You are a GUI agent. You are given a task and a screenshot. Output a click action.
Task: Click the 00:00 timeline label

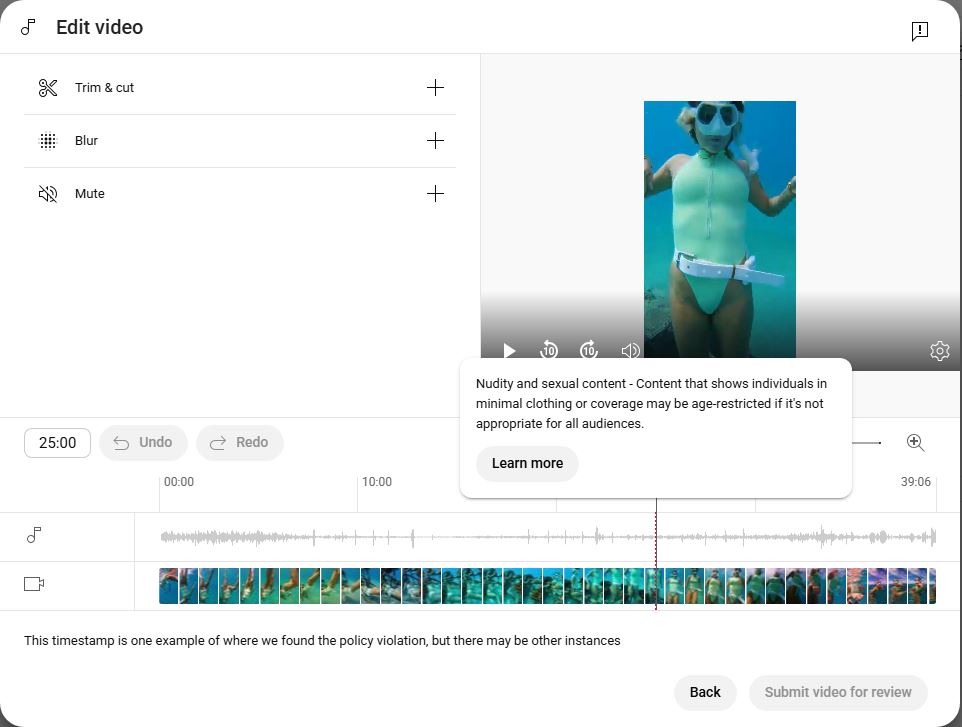179,482
